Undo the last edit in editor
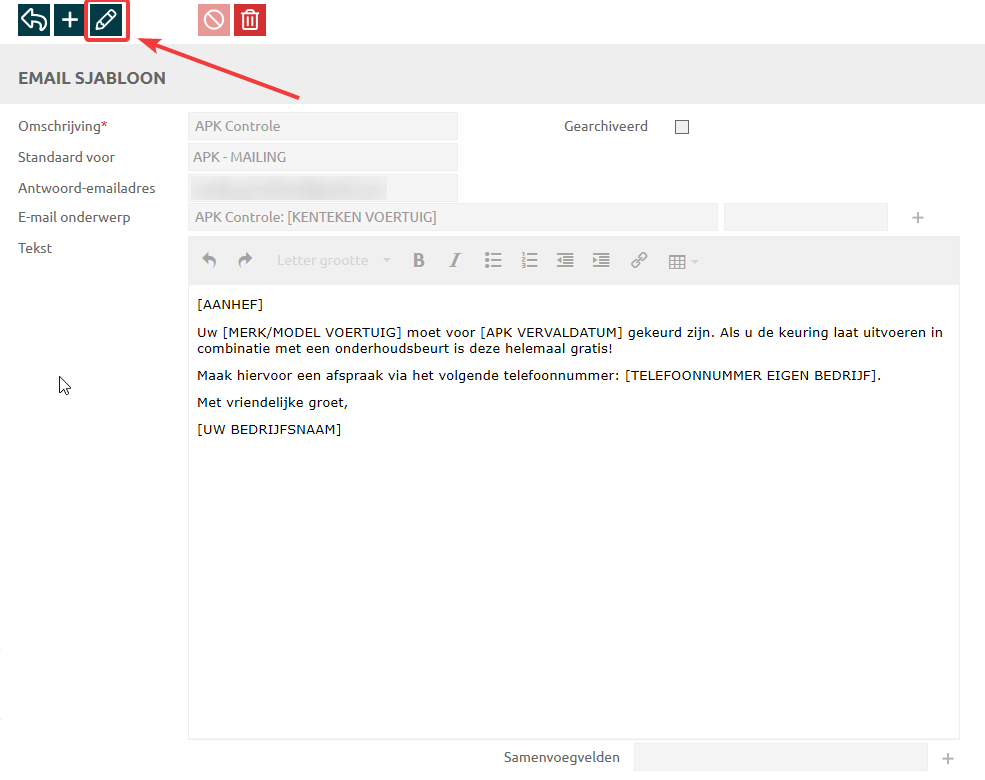 point(209,260)
